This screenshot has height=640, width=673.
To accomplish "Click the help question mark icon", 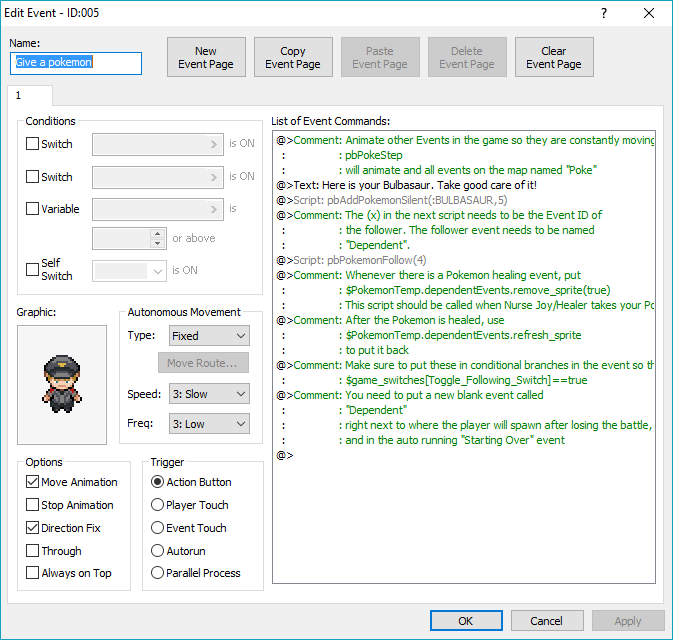I will tap(603, 13).
